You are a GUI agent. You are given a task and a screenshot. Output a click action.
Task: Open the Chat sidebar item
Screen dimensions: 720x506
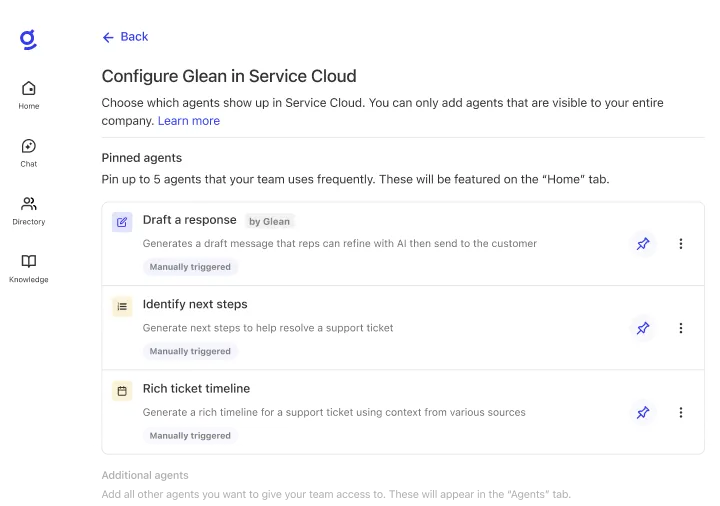click(x=28, y=153)
